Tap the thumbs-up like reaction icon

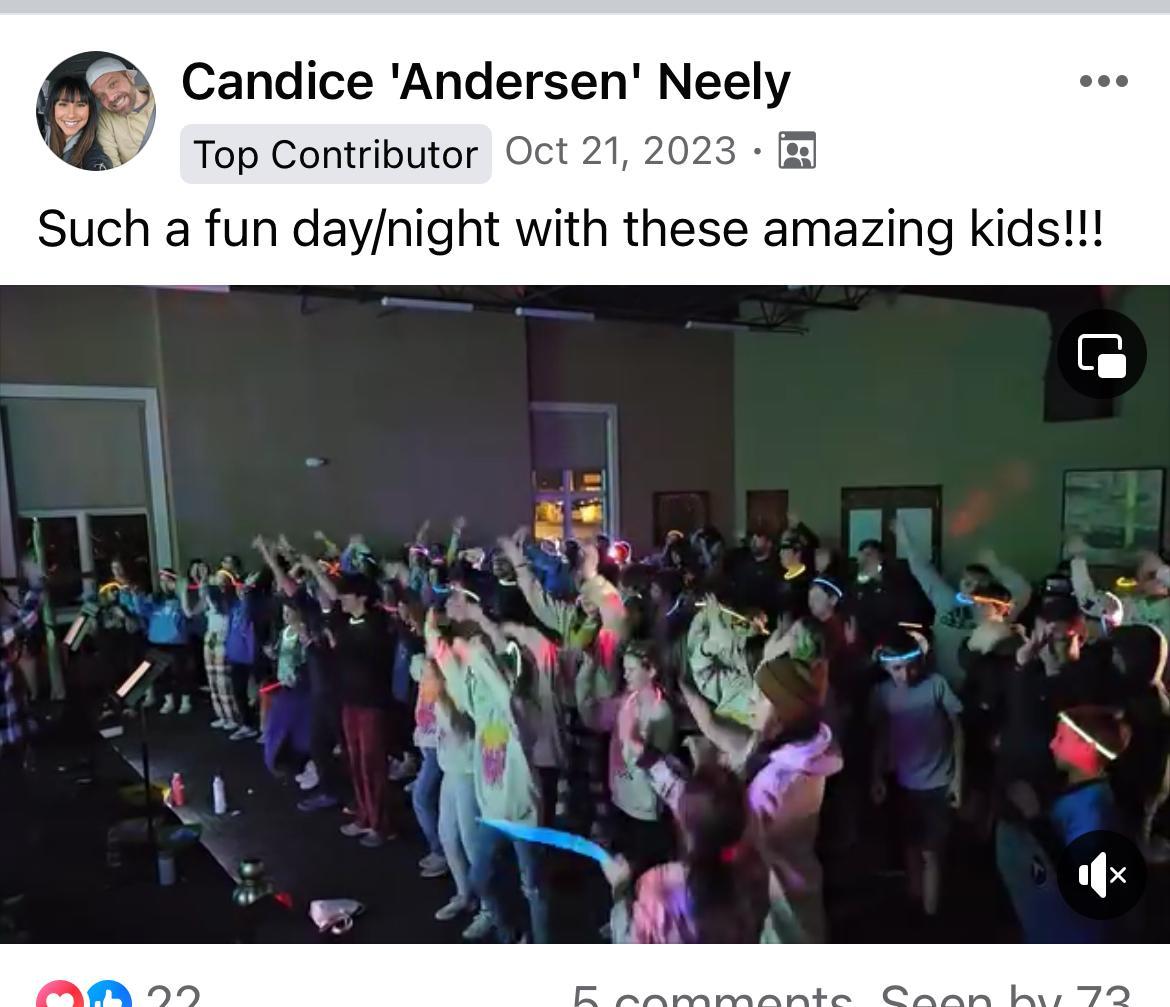click(110, 996)
